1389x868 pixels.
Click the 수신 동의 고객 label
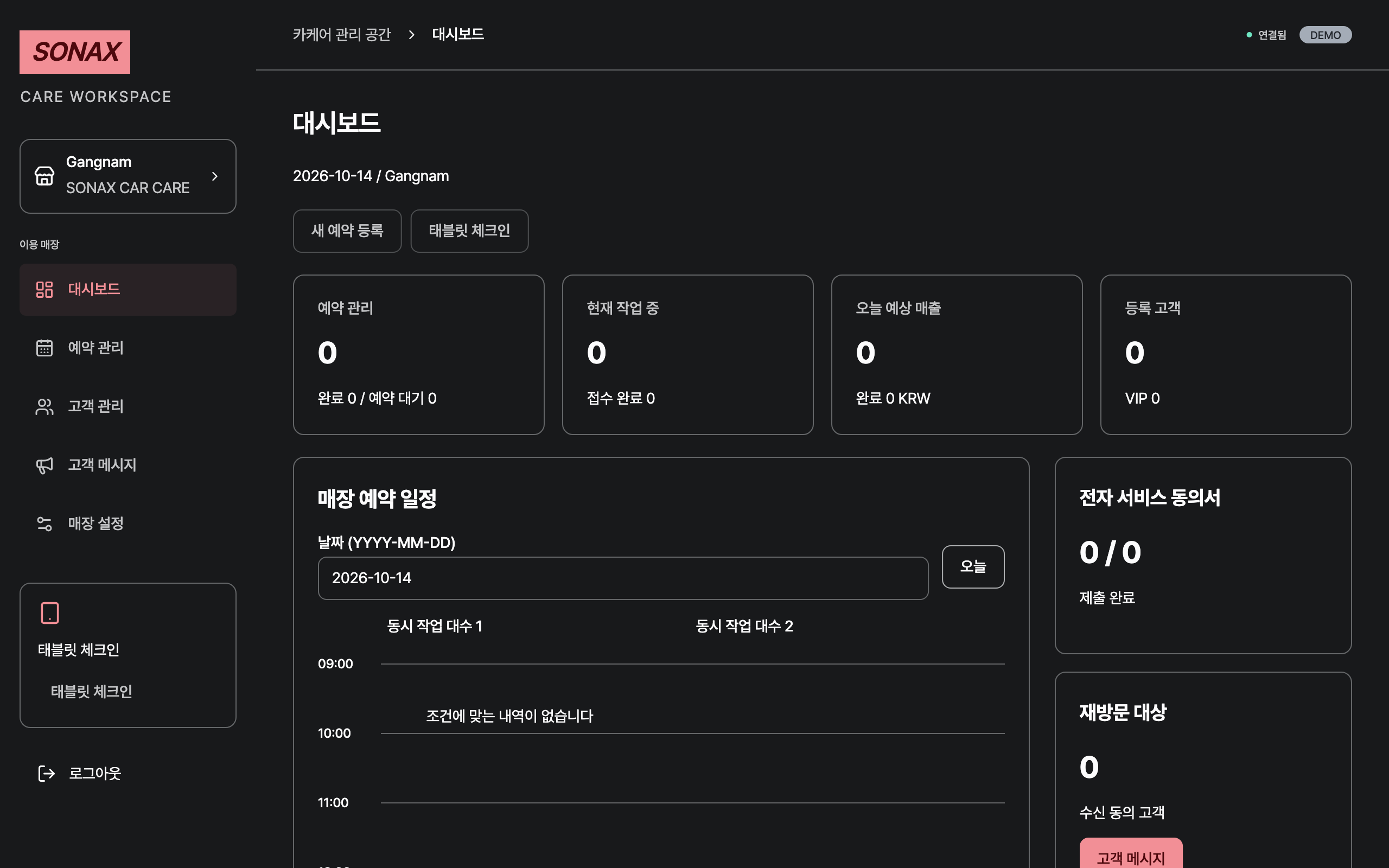tap(1122, 812)
